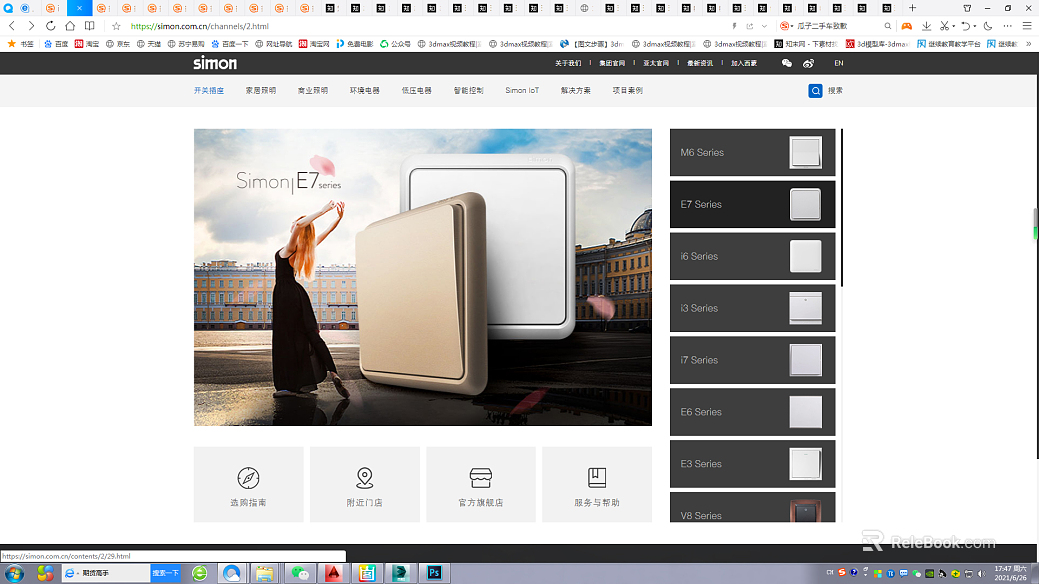
Task: Open the 家居照明 navigation menu
Action: pyautogui.click(x=261, y=90)
